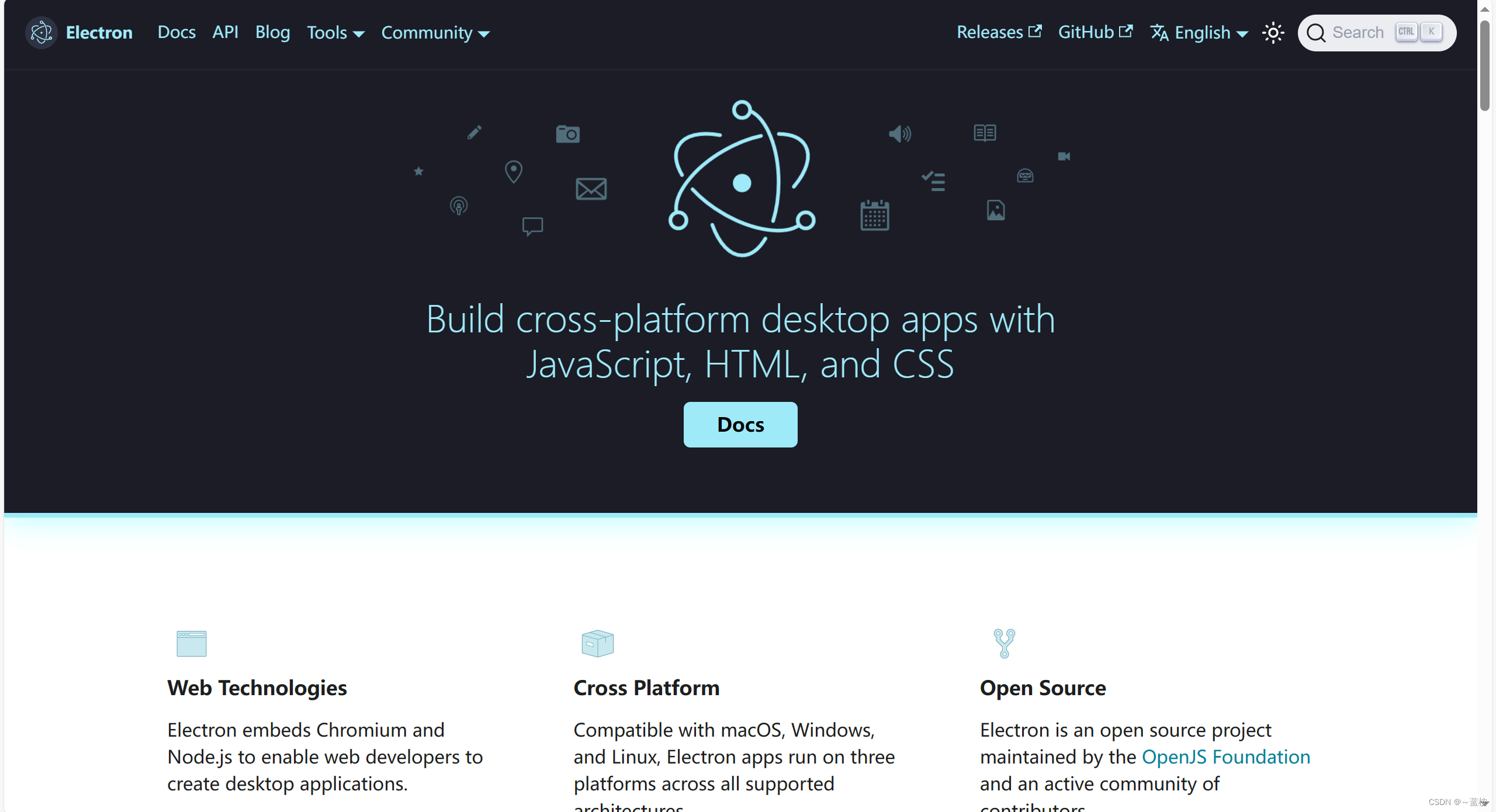
Task: Click the git fork icon above Open Source
Action: coord(1005,643)
